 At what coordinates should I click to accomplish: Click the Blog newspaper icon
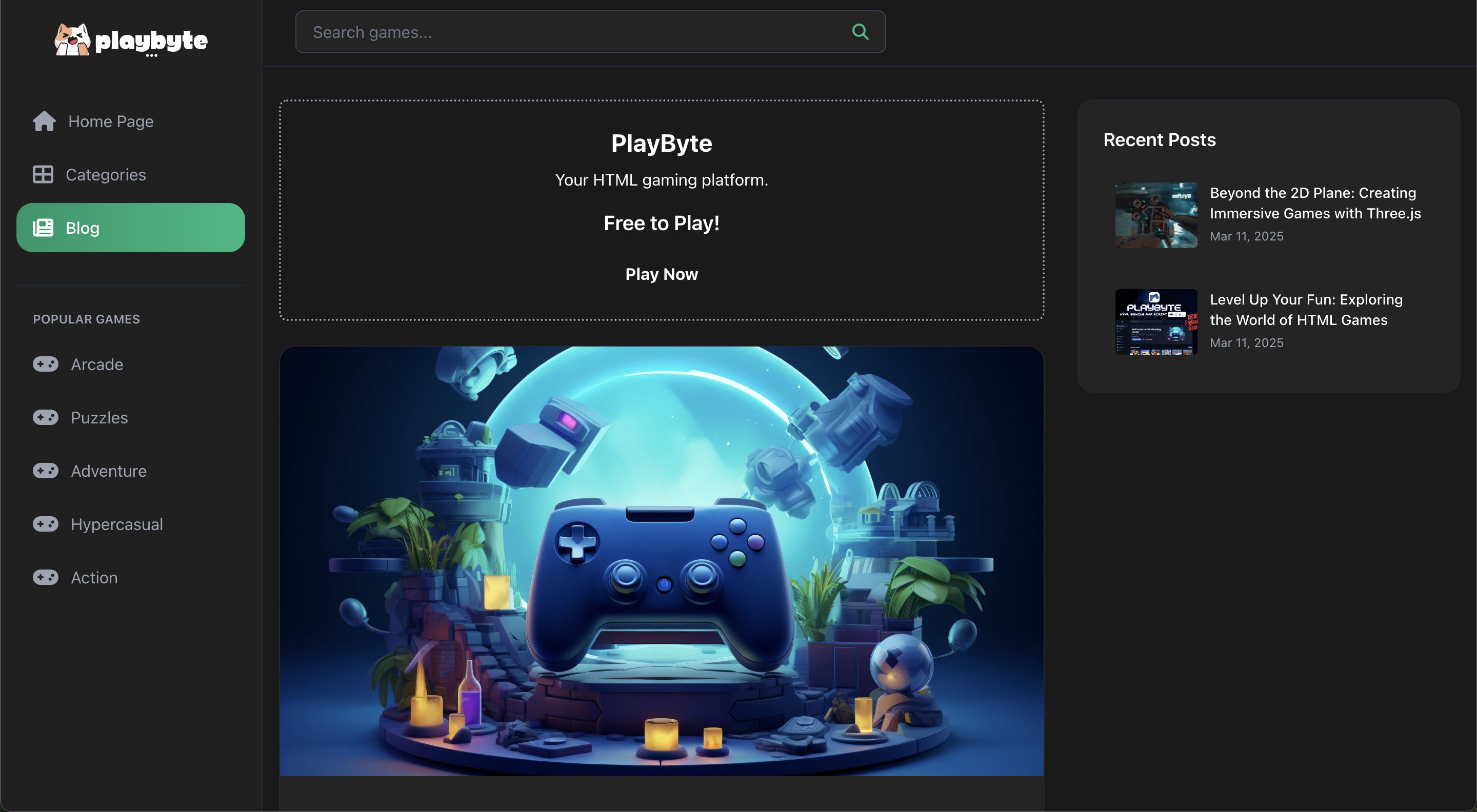point(43,228)
